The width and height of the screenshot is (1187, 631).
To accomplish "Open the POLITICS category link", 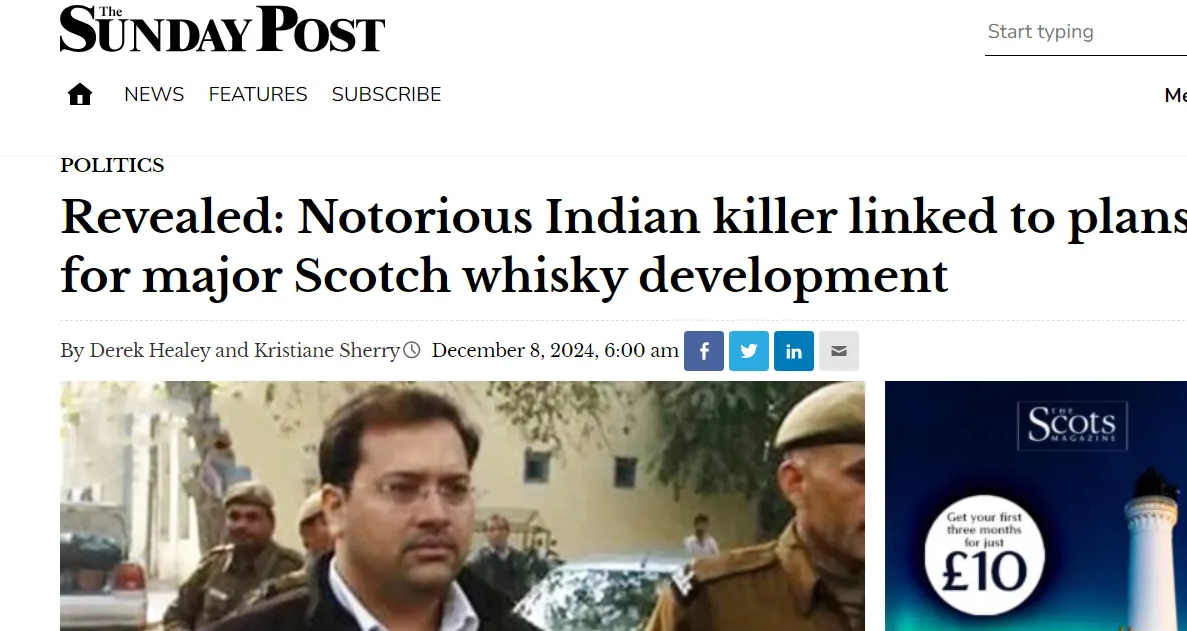I will click(112, 166).
